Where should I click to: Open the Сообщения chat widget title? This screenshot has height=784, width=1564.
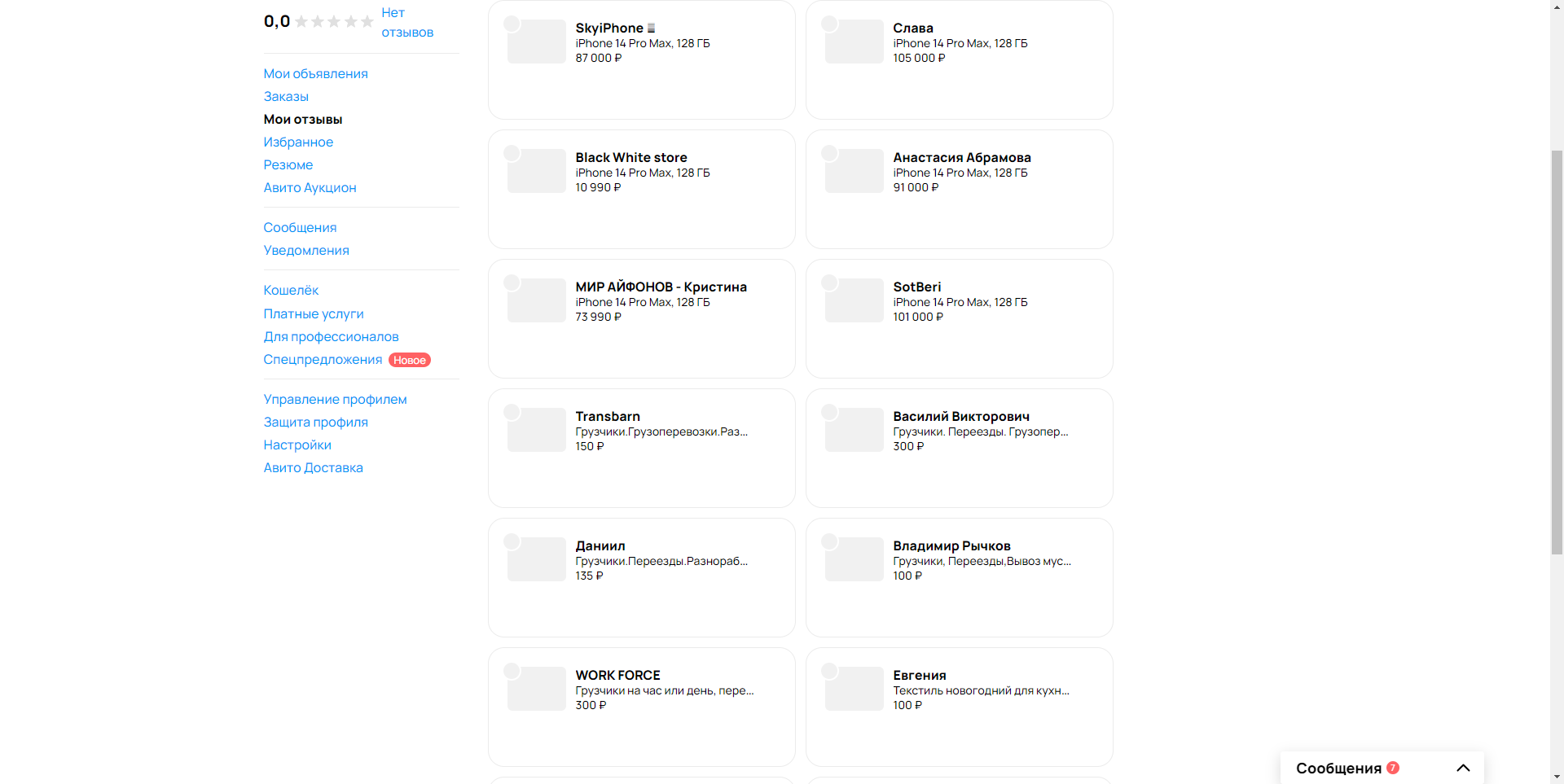[x=1338, y=768]
